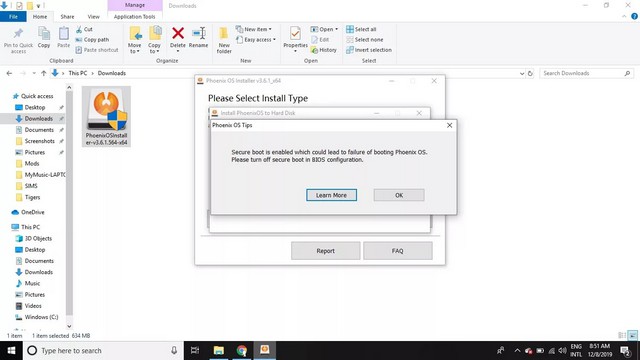Viewport: 640px width, 360px height.
Task: Select Screenshots in navigation pane
Action: [x=39, y=141]
